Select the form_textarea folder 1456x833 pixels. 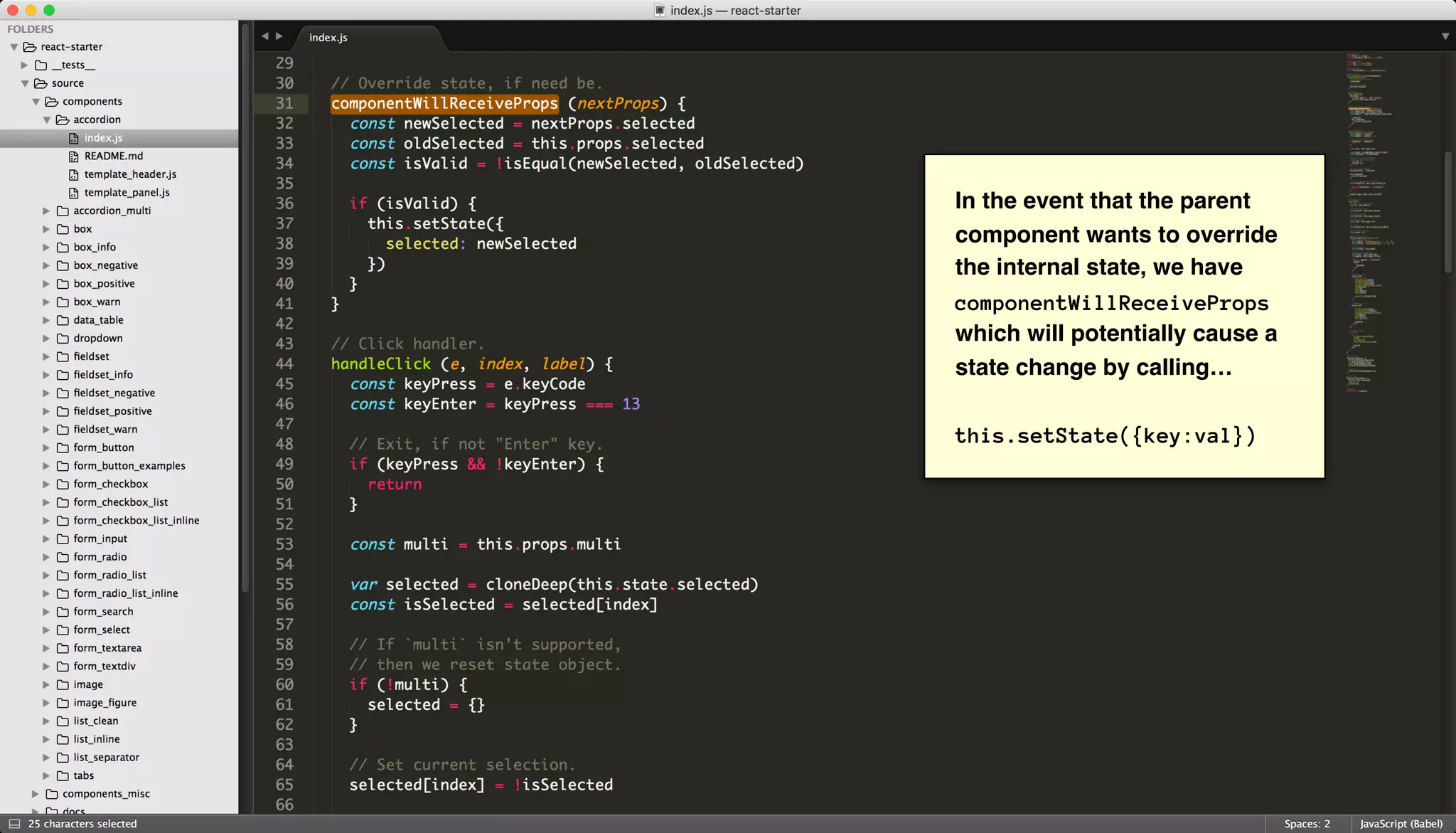click(107, 648)
